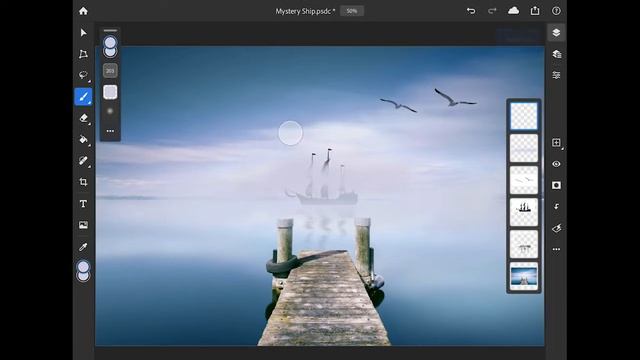This screenshot has width=640, height=360.
Task: Add clipping mask to layer
Action: (556, 207)
